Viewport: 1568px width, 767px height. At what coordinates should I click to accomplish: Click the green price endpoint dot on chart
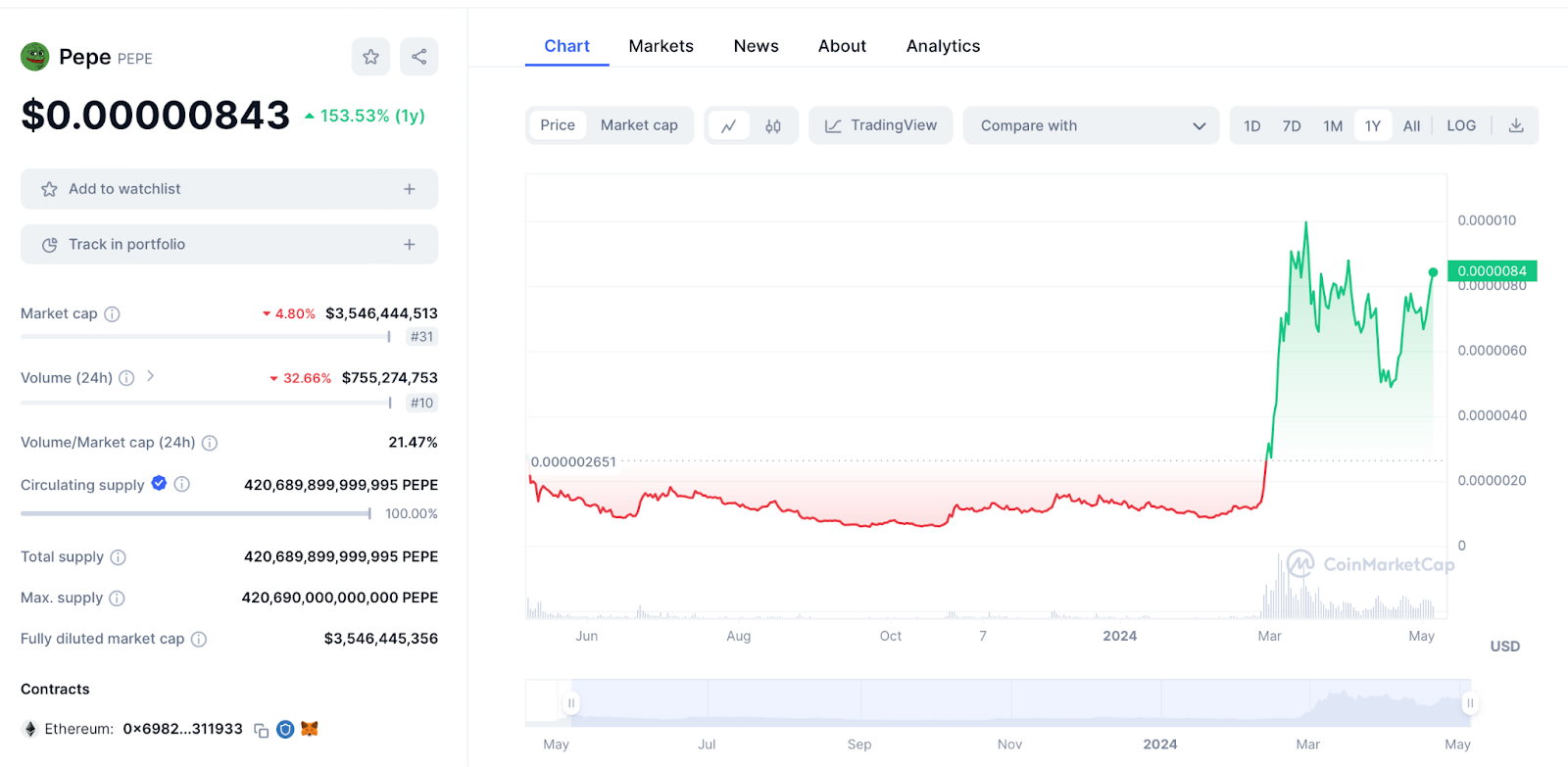(1433, 272)
